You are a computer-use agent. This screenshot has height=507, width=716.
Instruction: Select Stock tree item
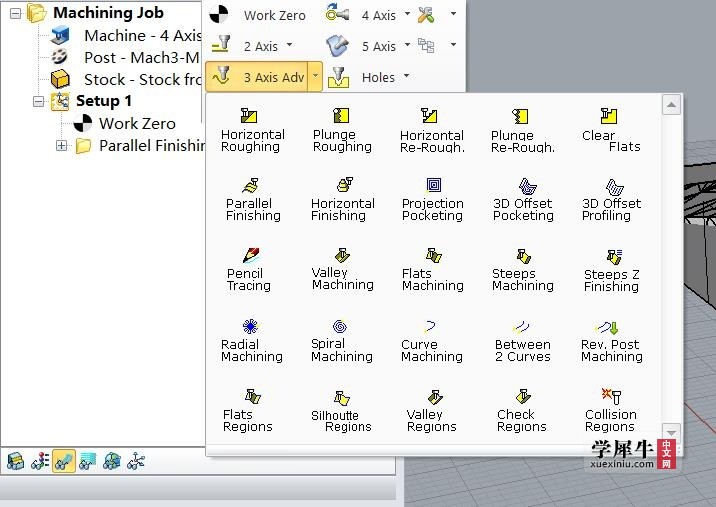tap(126, 79)
